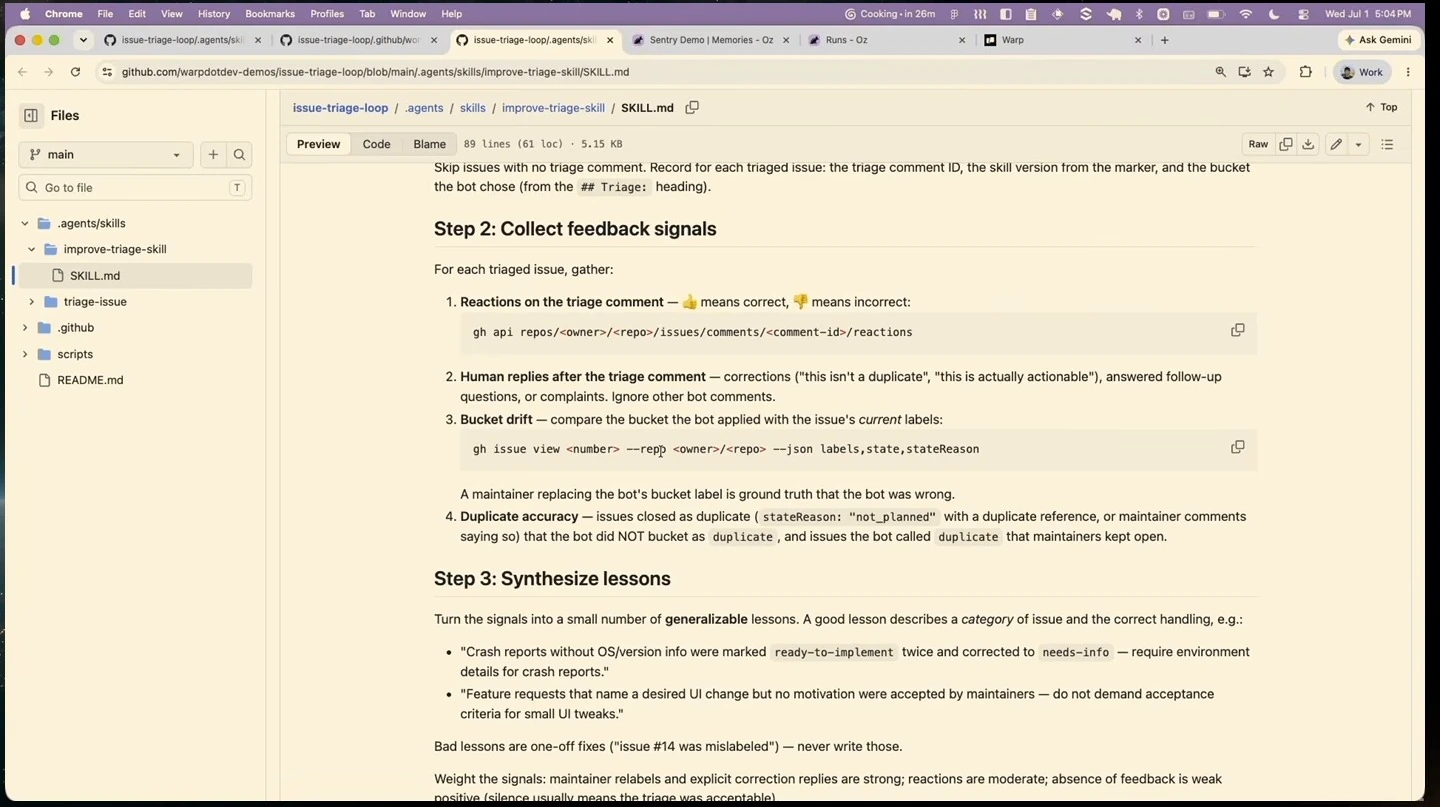Reload the current page
The width and height of the screenshot is (1440, 807).
[x=75, y=72]
